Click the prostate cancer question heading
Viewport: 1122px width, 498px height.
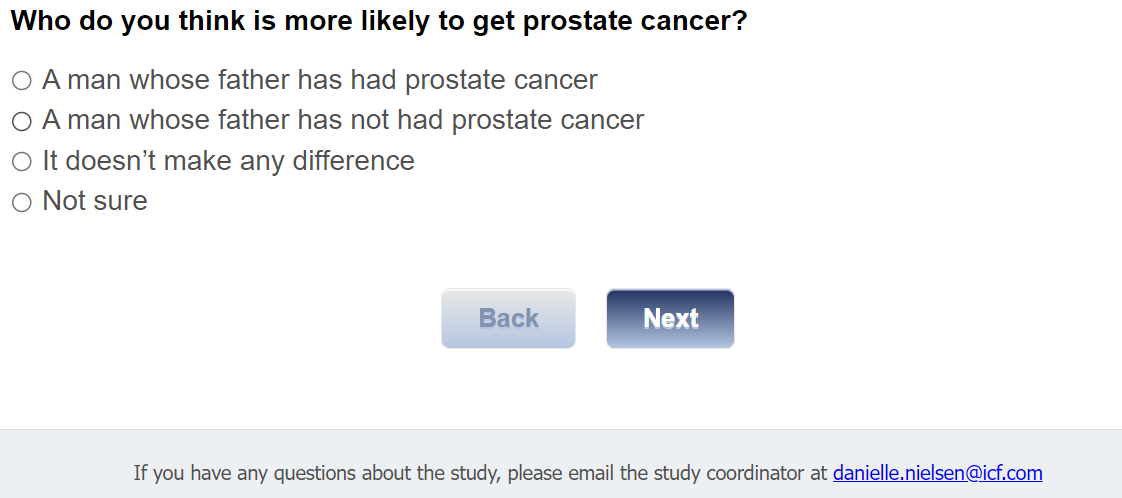(x=379, y=21)
